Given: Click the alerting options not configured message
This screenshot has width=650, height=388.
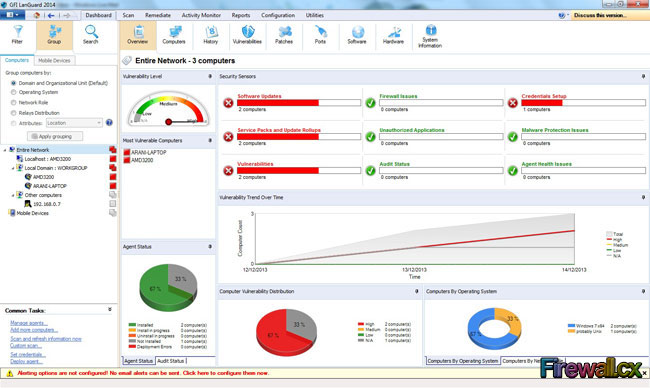Looking at the screenshot, I should [143, 373].
